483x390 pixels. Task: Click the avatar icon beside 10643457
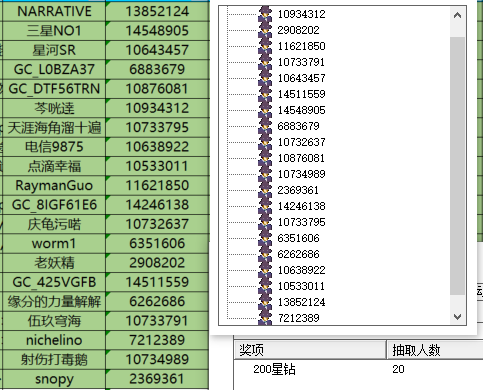coord(265,78)
